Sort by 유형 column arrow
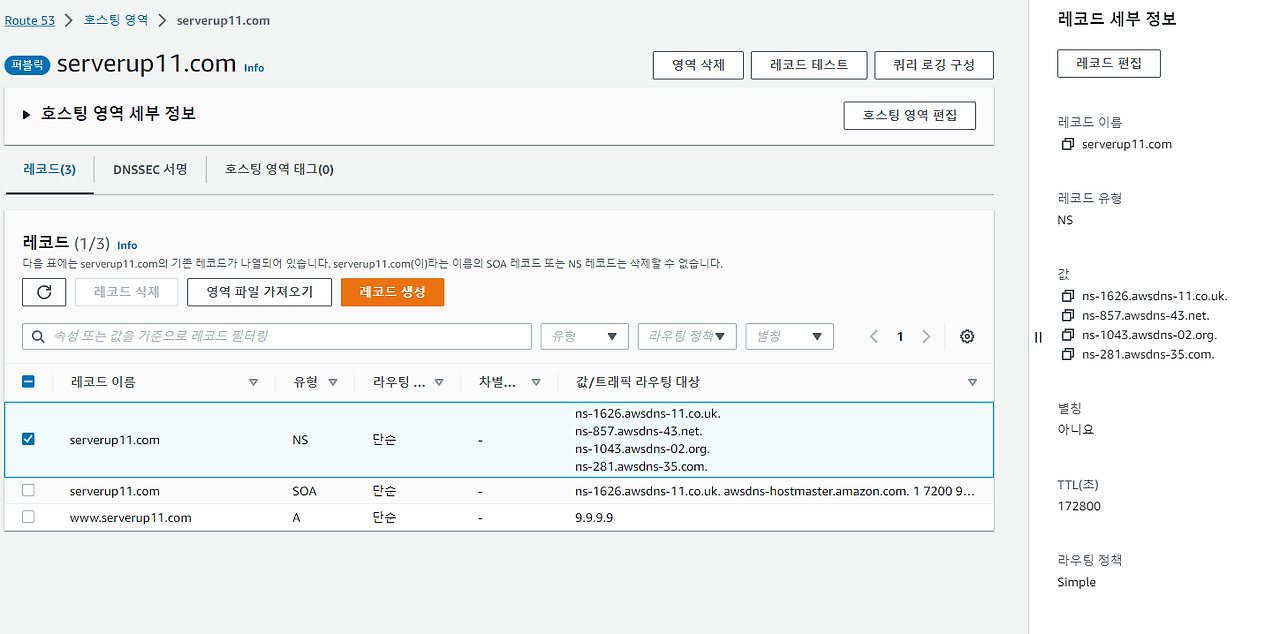1280x634 pixels. tap(333, 382)
